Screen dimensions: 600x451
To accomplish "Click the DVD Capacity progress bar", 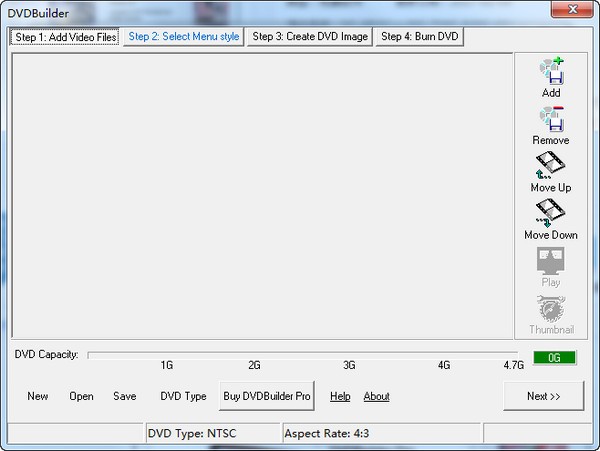I will tap(305, 354).
